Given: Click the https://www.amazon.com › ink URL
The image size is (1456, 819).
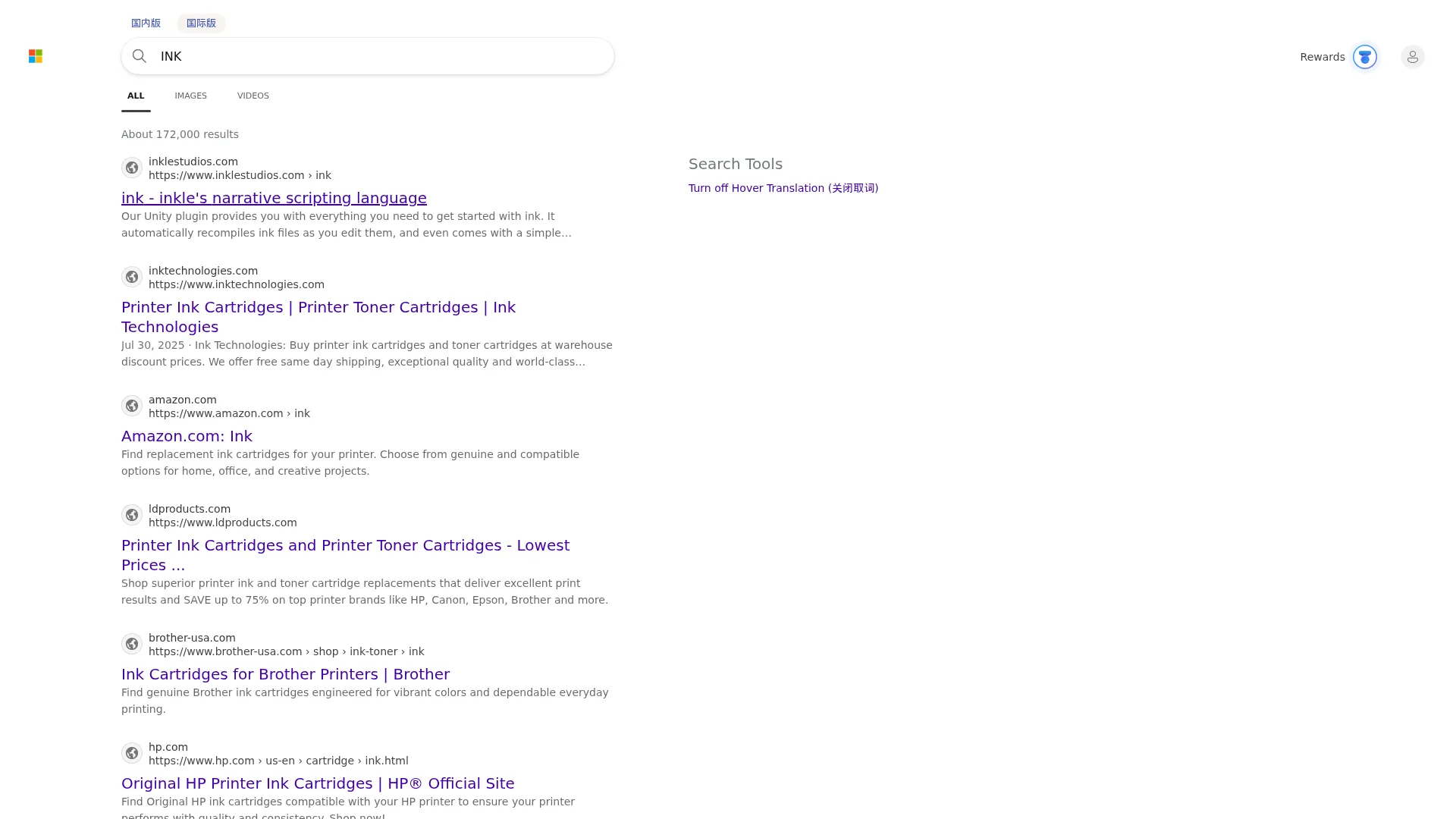Looking at the screenshot, I should pyautogui.click(x=229, y=413).
